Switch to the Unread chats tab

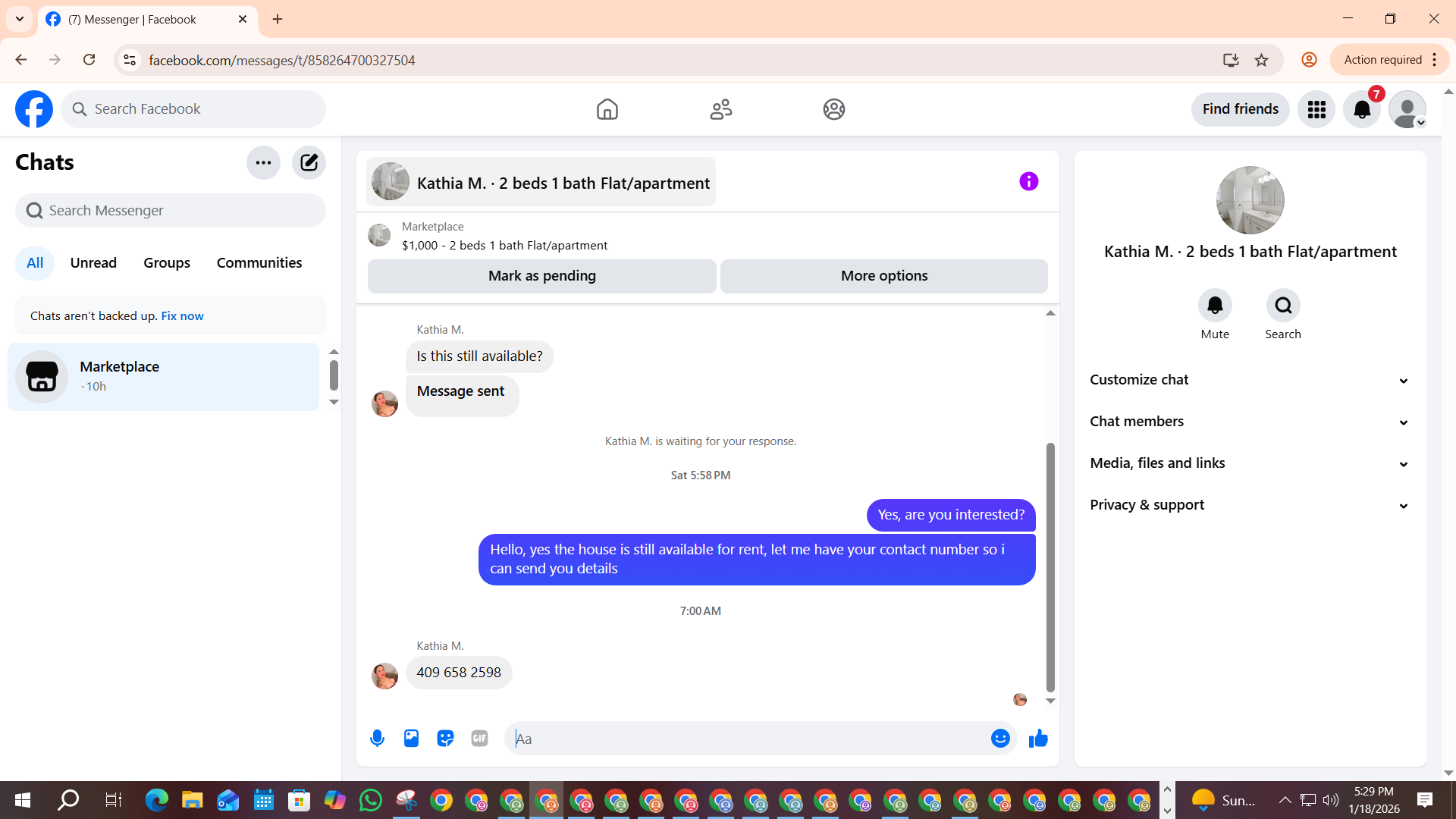click(93, 263)
